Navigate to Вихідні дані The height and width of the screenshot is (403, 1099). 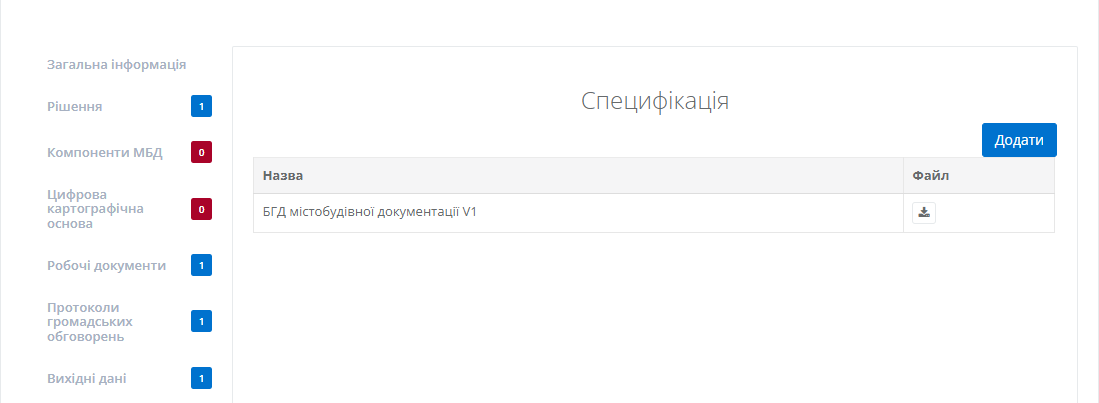pos(86,379)
